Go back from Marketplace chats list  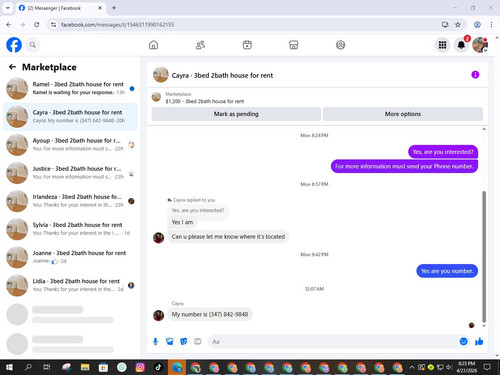(12, 67)
